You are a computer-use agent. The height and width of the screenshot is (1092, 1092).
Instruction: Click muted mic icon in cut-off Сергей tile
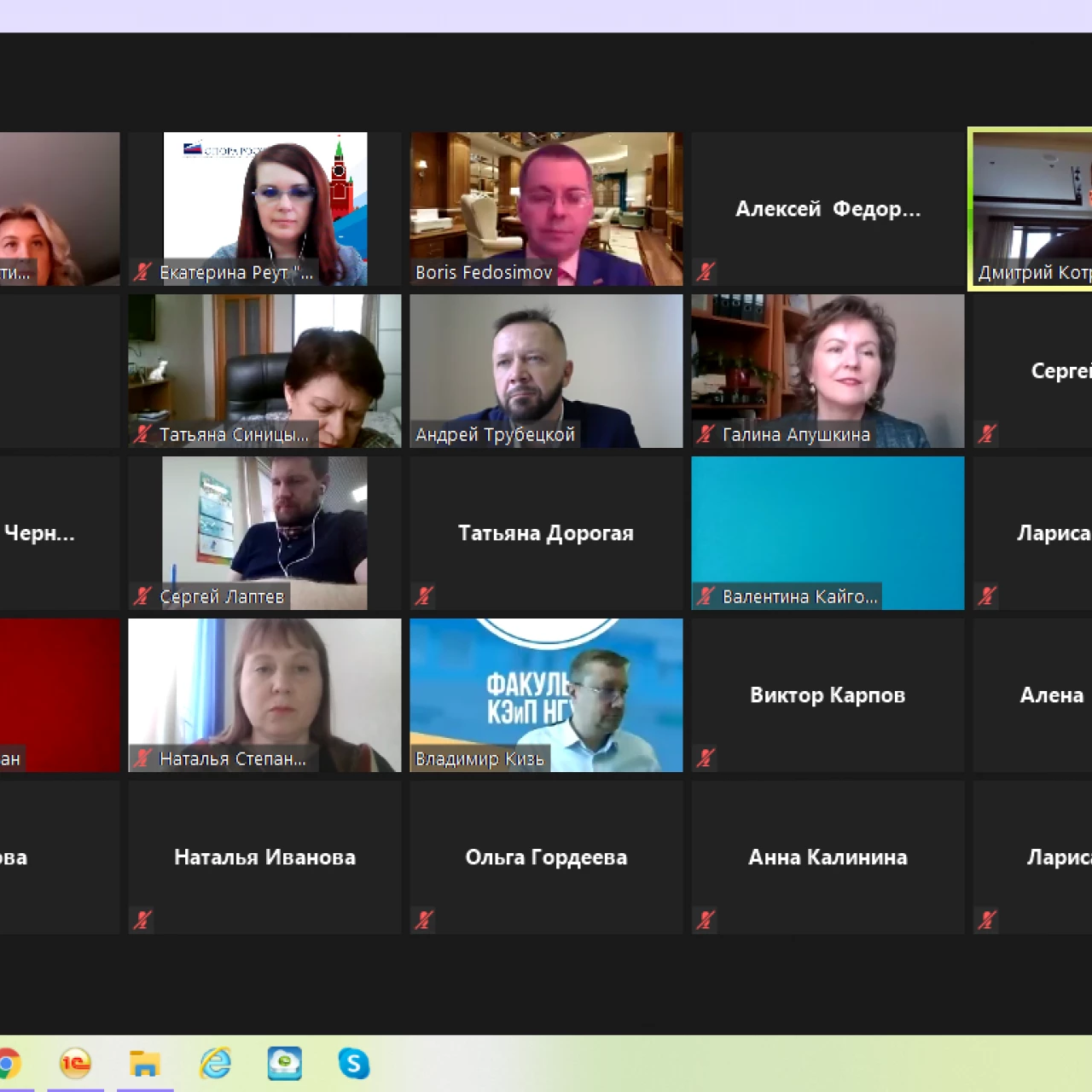pos(987,434)
